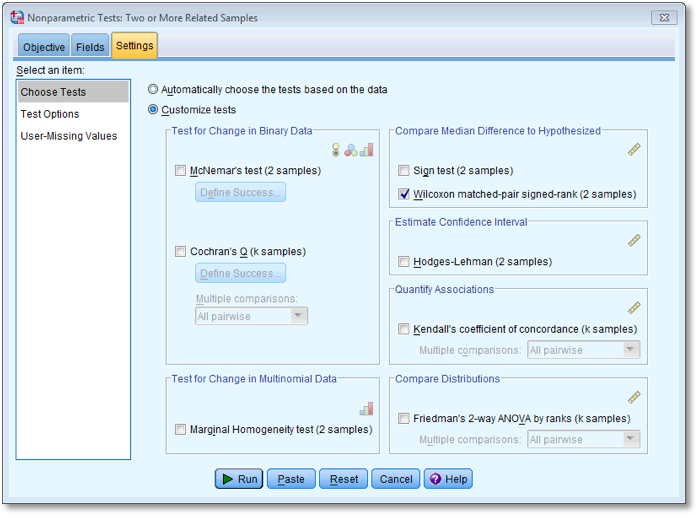Click the bar chart icon in Multinomial Data
Viewport: 697px width, 516px height.
366,408
